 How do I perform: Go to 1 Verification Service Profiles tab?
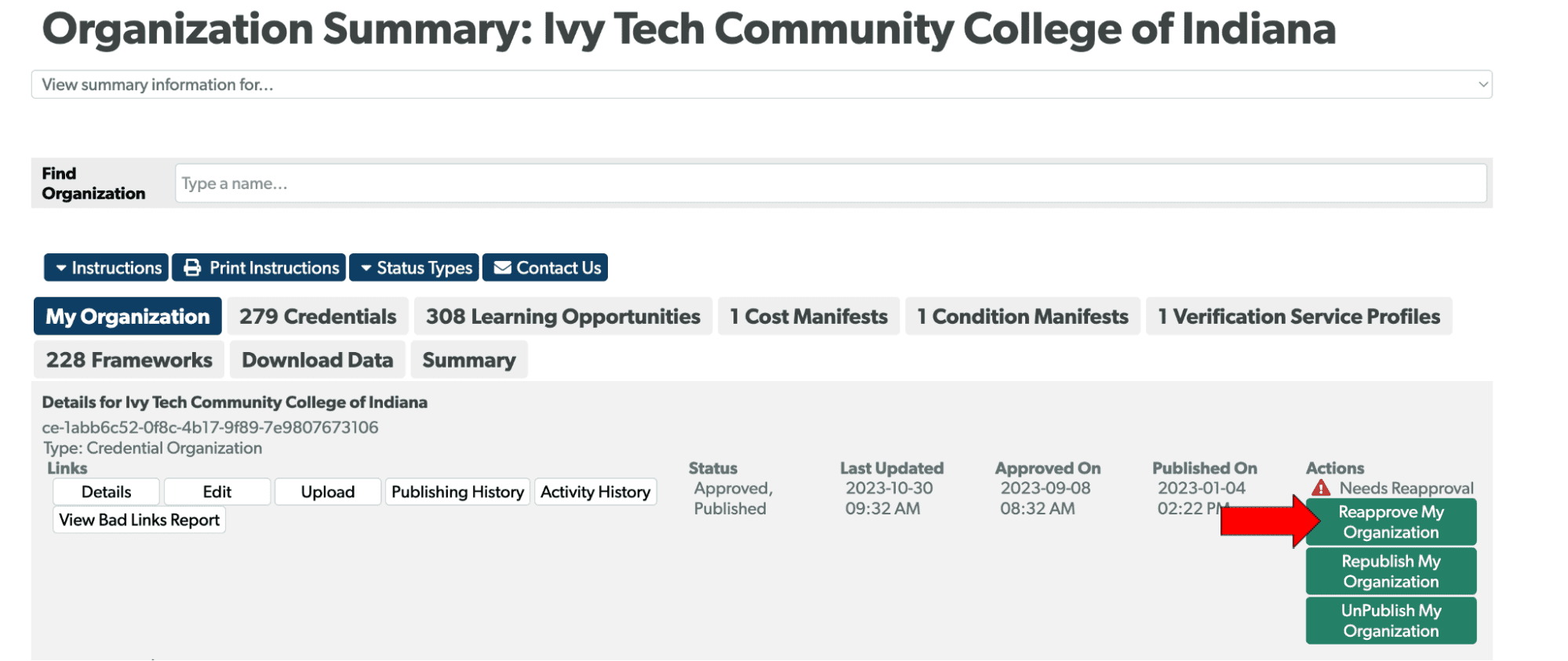1298,317
